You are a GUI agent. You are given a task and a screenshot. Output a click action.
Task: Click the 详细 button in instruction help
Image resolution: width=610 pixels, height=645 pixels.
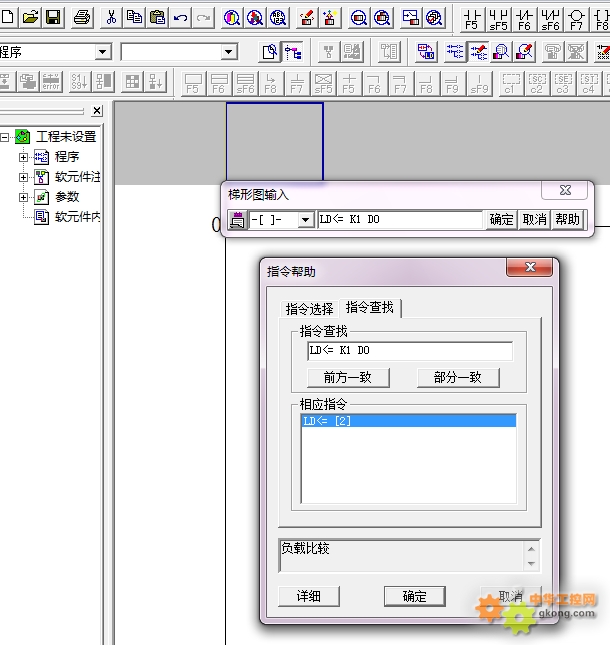pos(308,596)
